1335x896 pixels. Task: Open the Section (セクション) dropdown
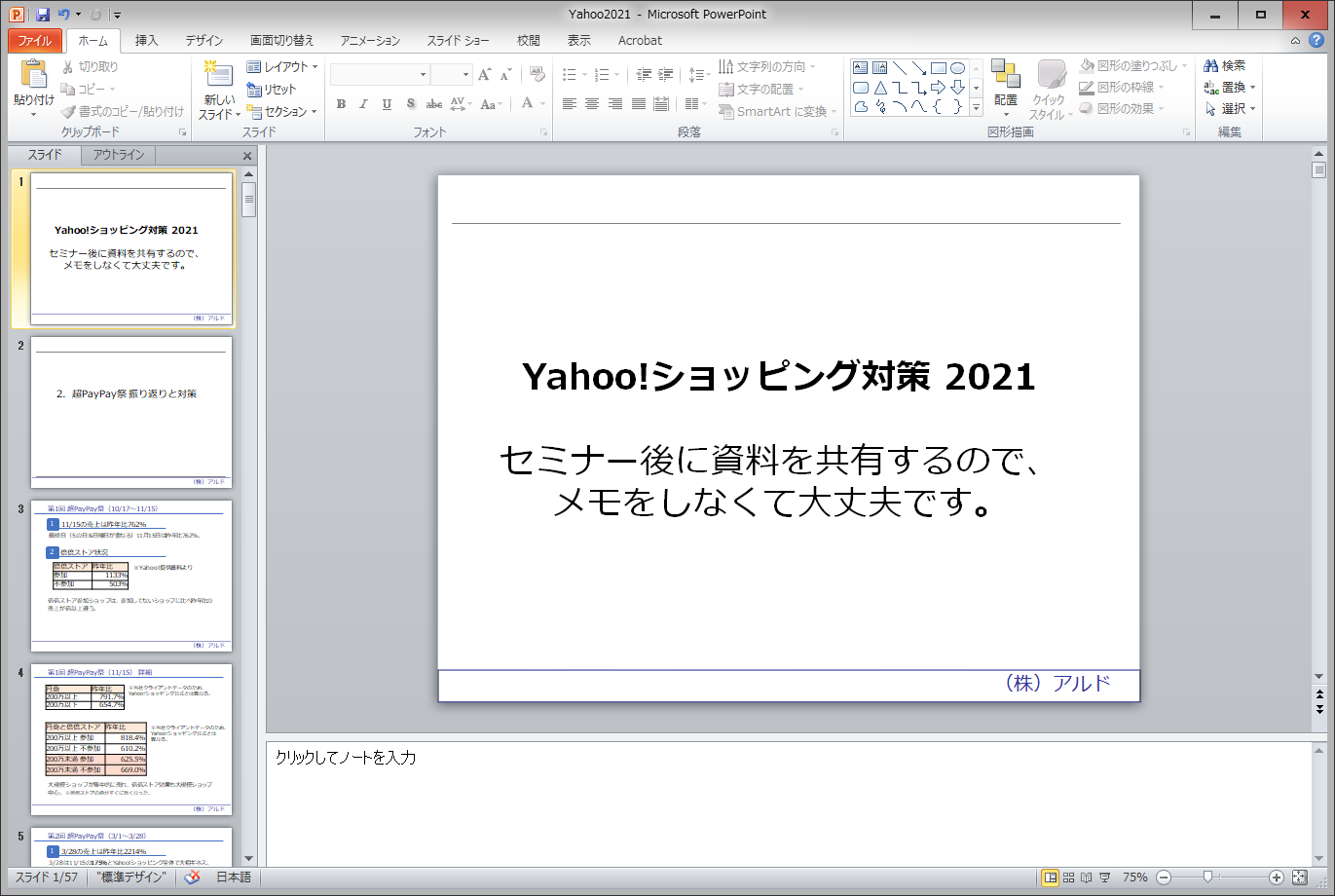282,111
